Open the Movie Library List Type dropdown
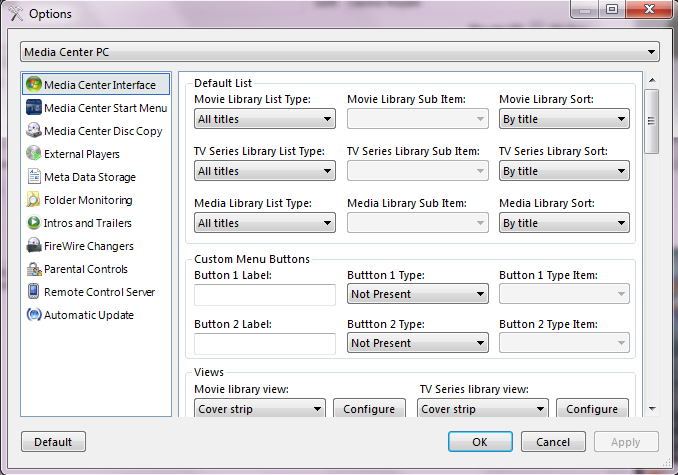This screenshot has height=475, width=678. click(264, 119)
